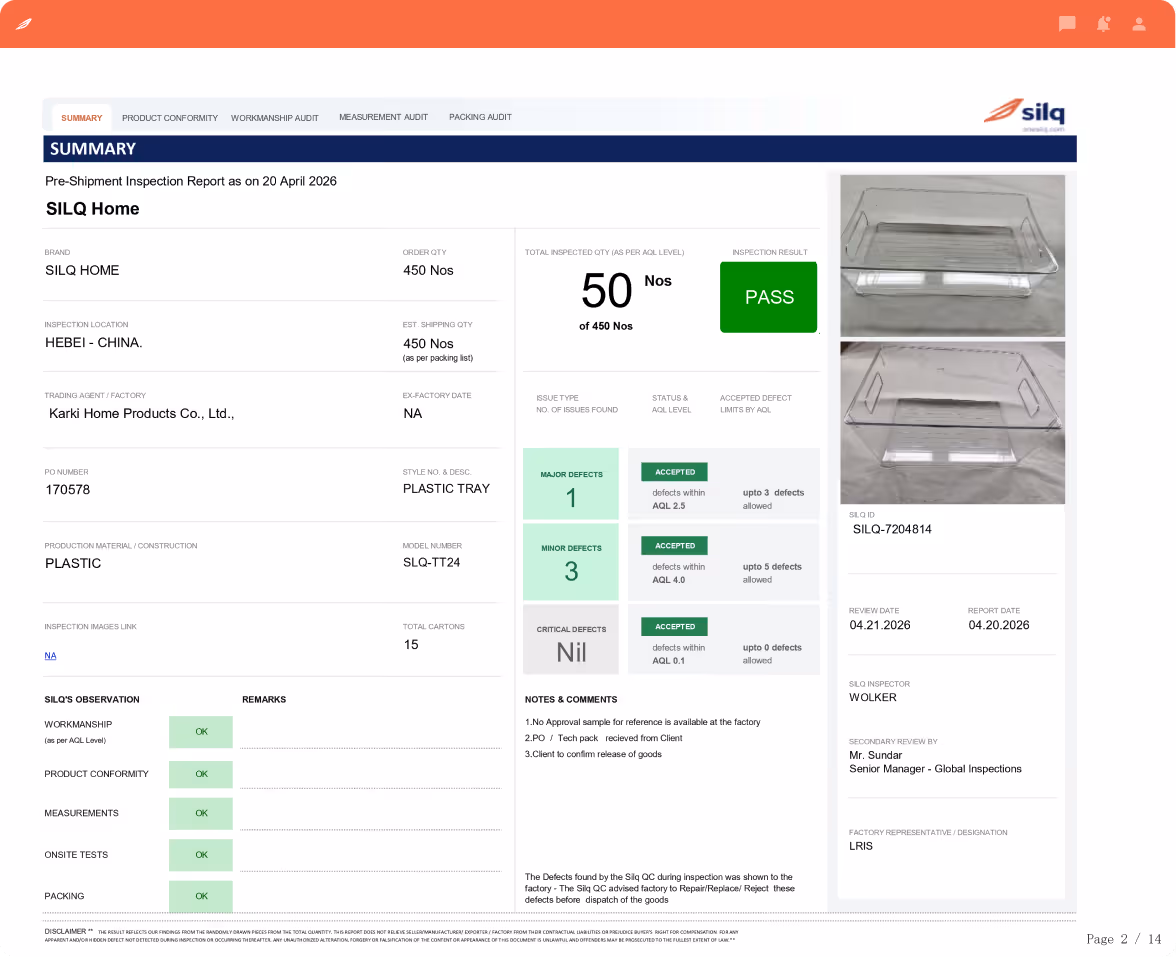Image resolution: width=1176 pixels, height=957 pixels.
Task: Click report date 04.20.2026
Action: point(998,626)
